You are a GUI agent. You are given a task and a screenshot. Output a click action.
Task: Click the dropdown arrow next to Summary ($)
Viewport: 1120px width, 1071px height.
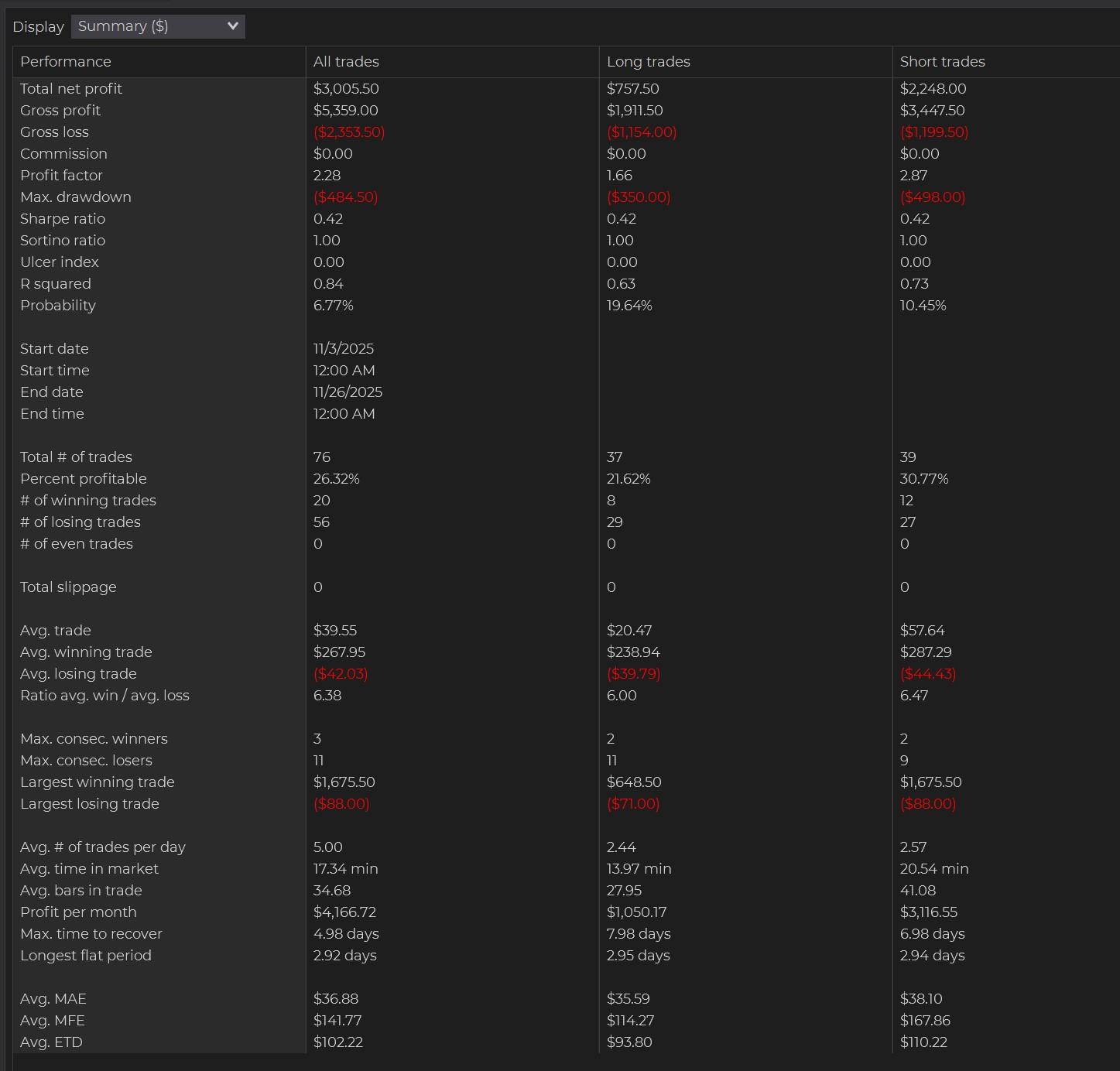tap(232, 26)
